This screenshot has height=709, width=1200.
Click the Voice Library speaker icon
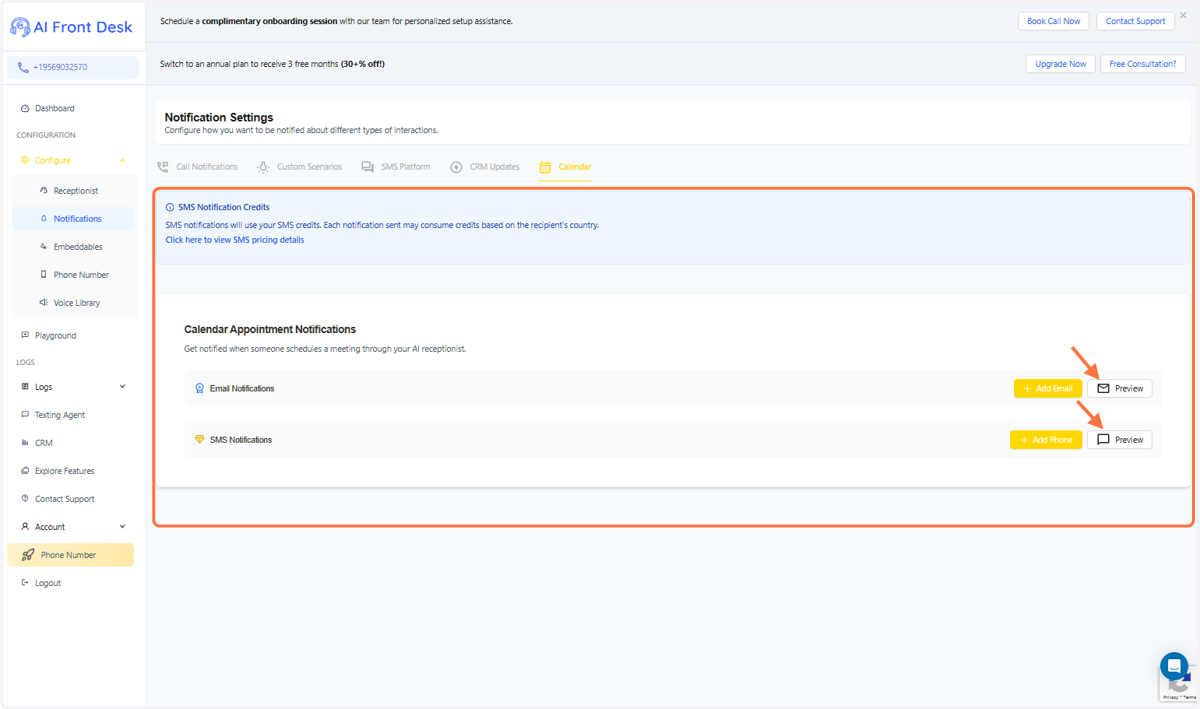point(43,302)
